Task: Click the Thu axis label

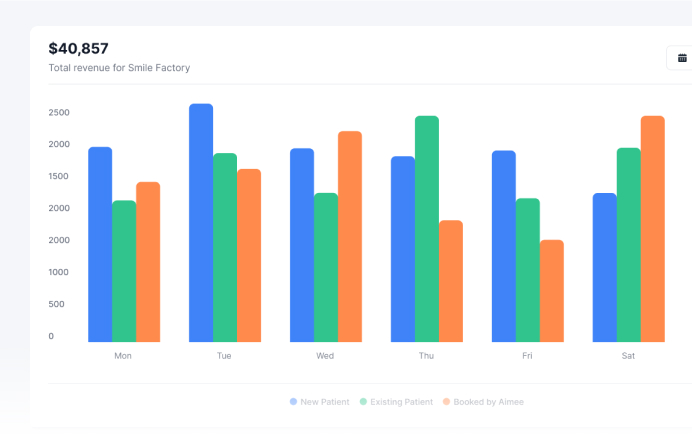Action: [x=426, y=356]
